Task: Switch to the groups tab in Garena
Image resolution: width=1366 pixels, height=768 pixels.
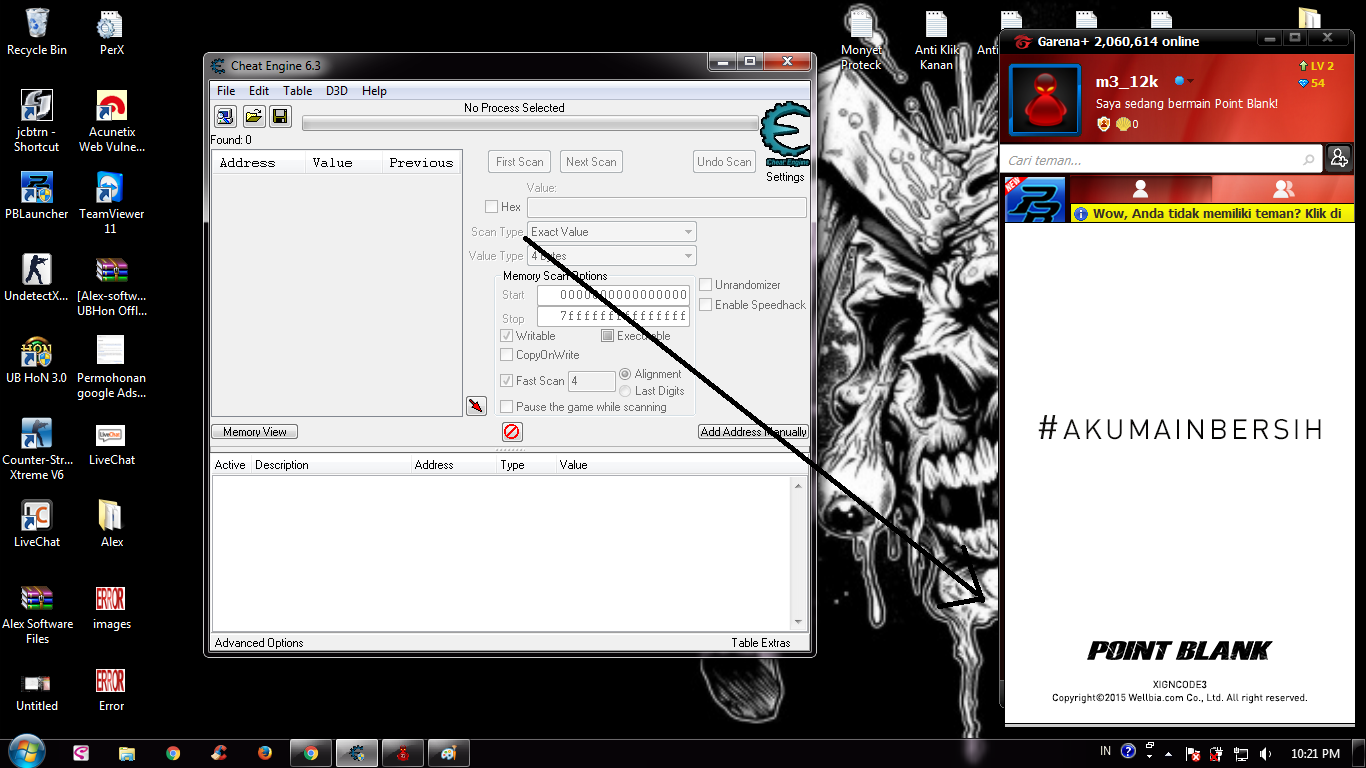Action: pos(1283,189)
